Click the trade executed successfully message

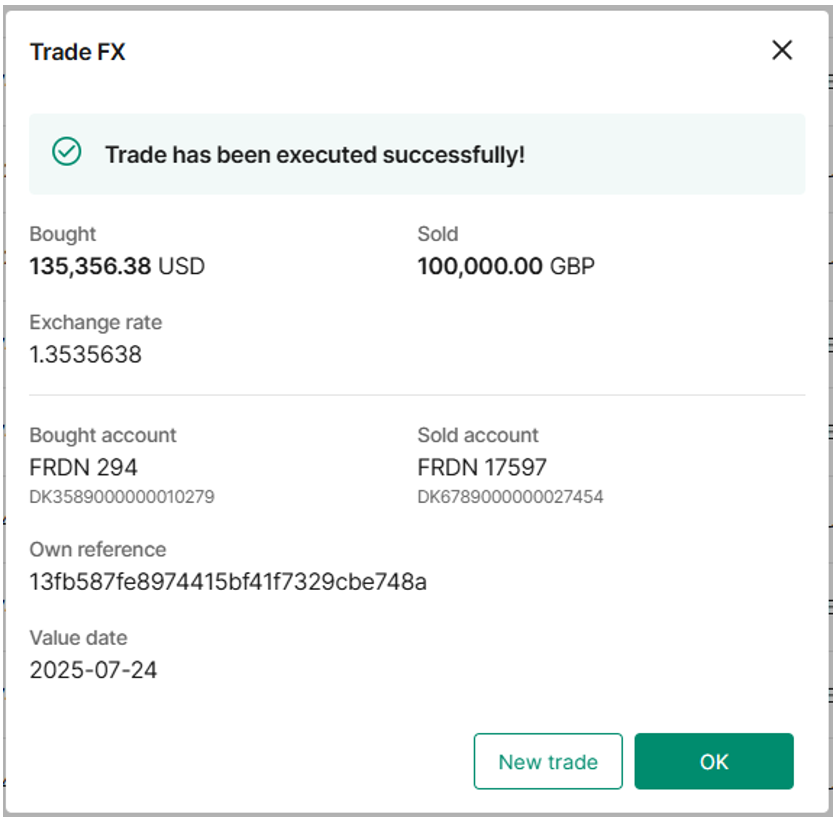coord(315,155)
